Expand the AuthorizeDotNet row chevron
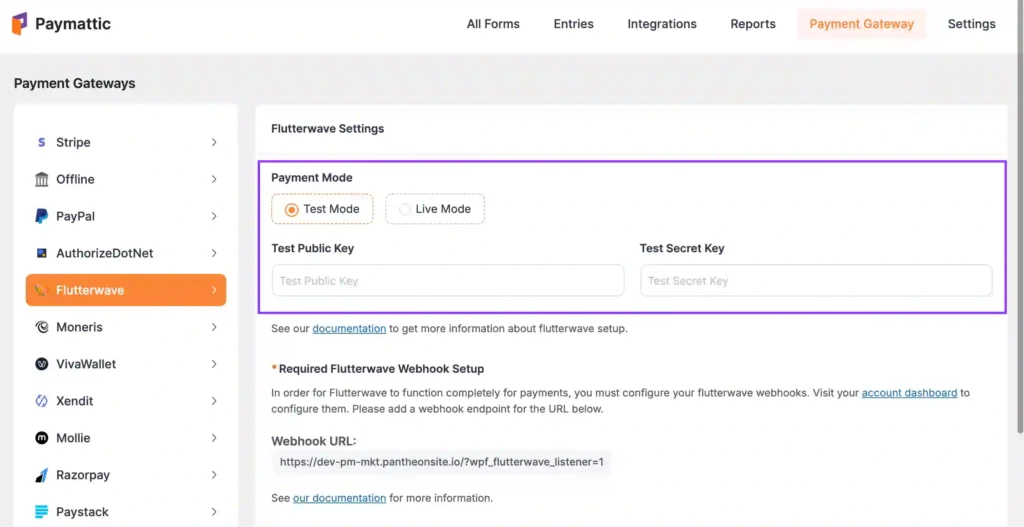1024x527 pixels. (x=214, y=253)
